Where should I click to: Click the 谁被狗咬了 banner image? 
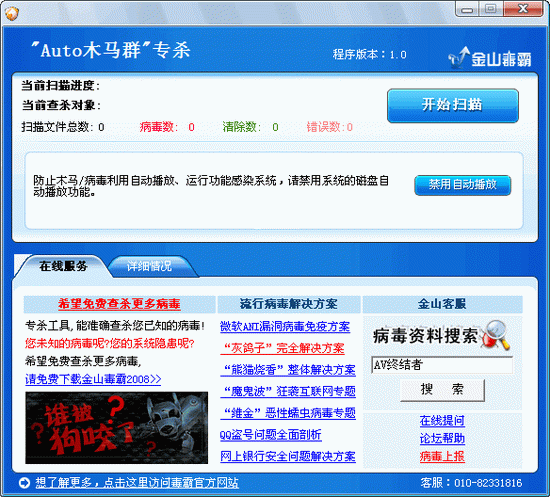116,428
